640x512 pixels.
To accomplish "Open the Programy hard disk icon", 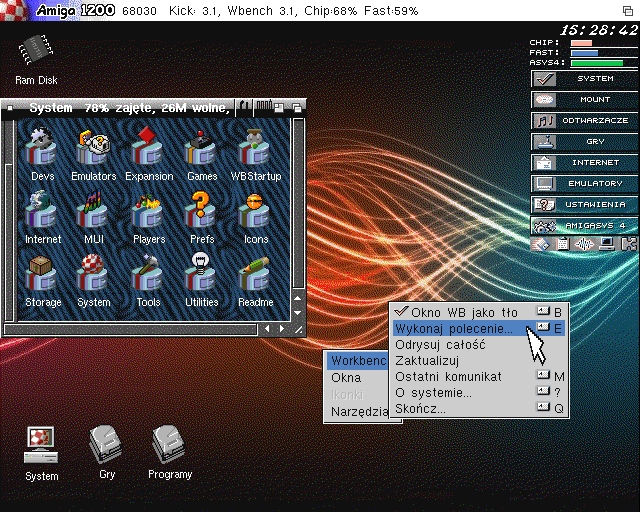I will click(x=169, y=452).
